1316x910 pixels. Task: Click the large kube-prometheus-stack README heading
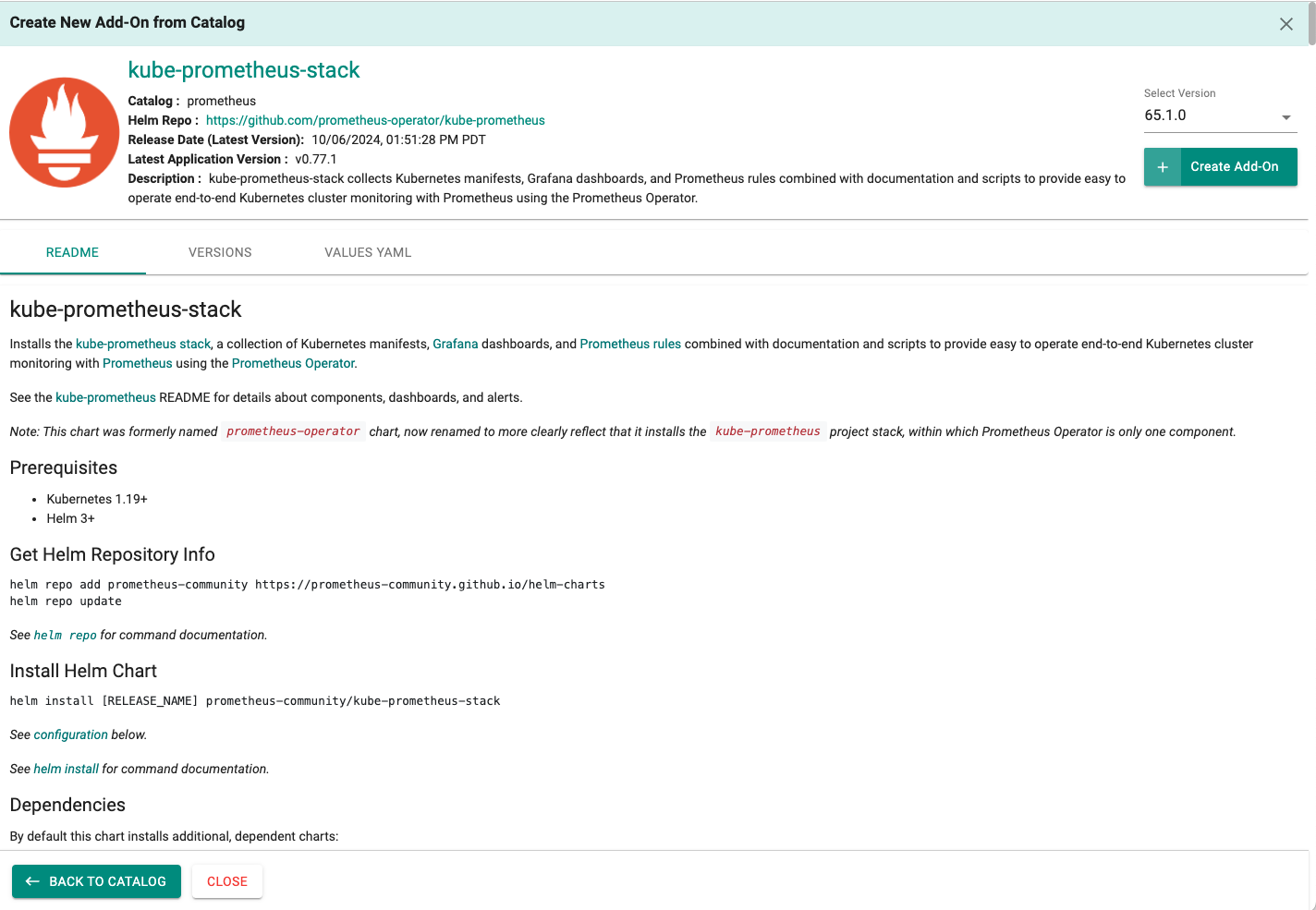[x=126, y=309]
